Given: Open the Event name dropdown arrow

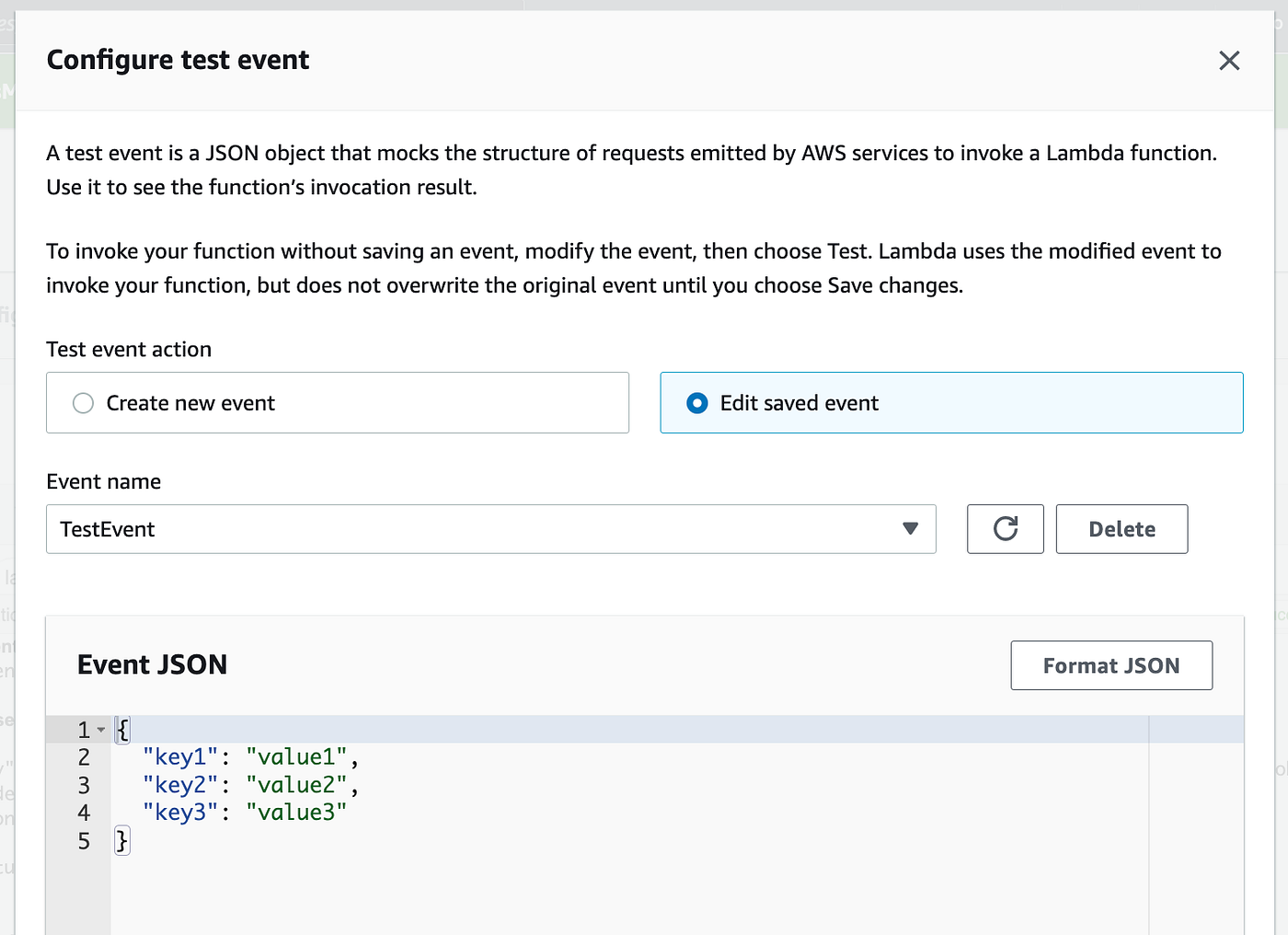Looking at the screenshot, I should click(910, 529).
